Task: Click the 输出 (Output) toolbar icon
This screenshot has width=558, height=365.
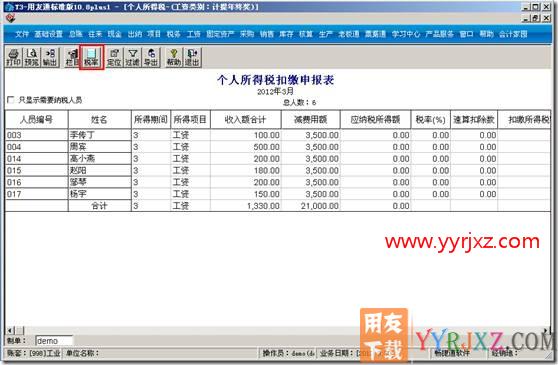Action: coord(50,57)
